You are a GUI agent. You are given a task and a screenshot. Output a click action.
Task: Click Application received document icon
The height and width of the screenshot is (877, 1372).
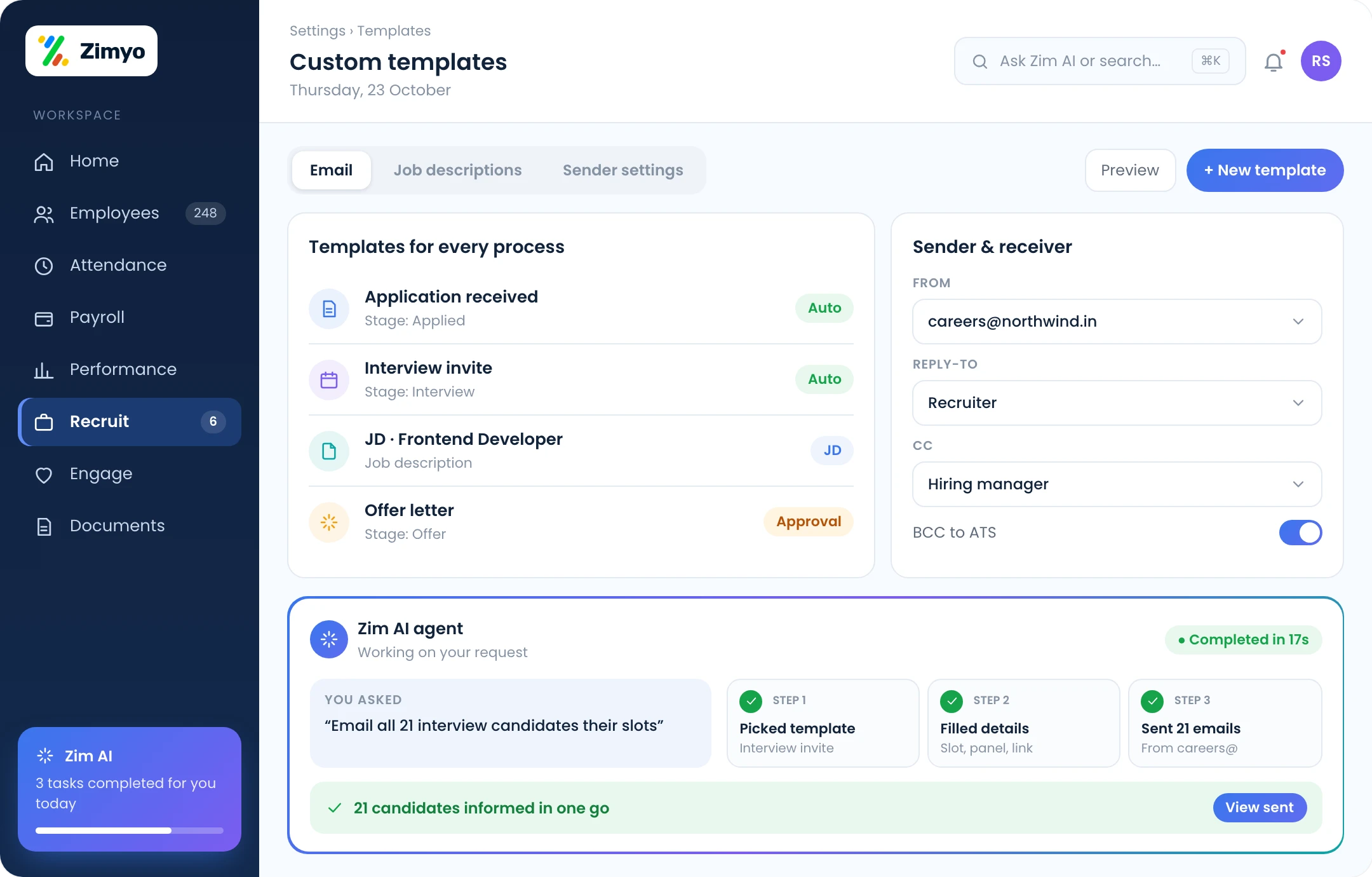pos(329,309)
